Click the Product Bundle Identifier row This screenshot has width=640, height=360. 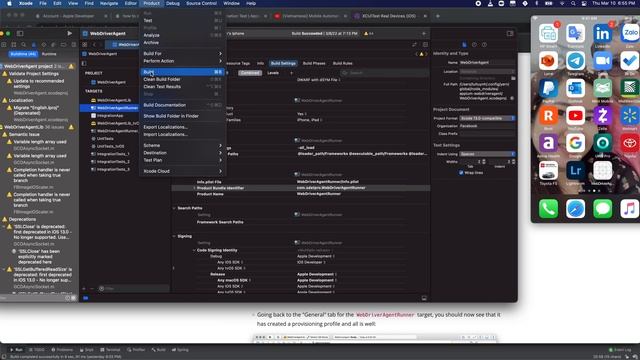[x=301, y=188]
